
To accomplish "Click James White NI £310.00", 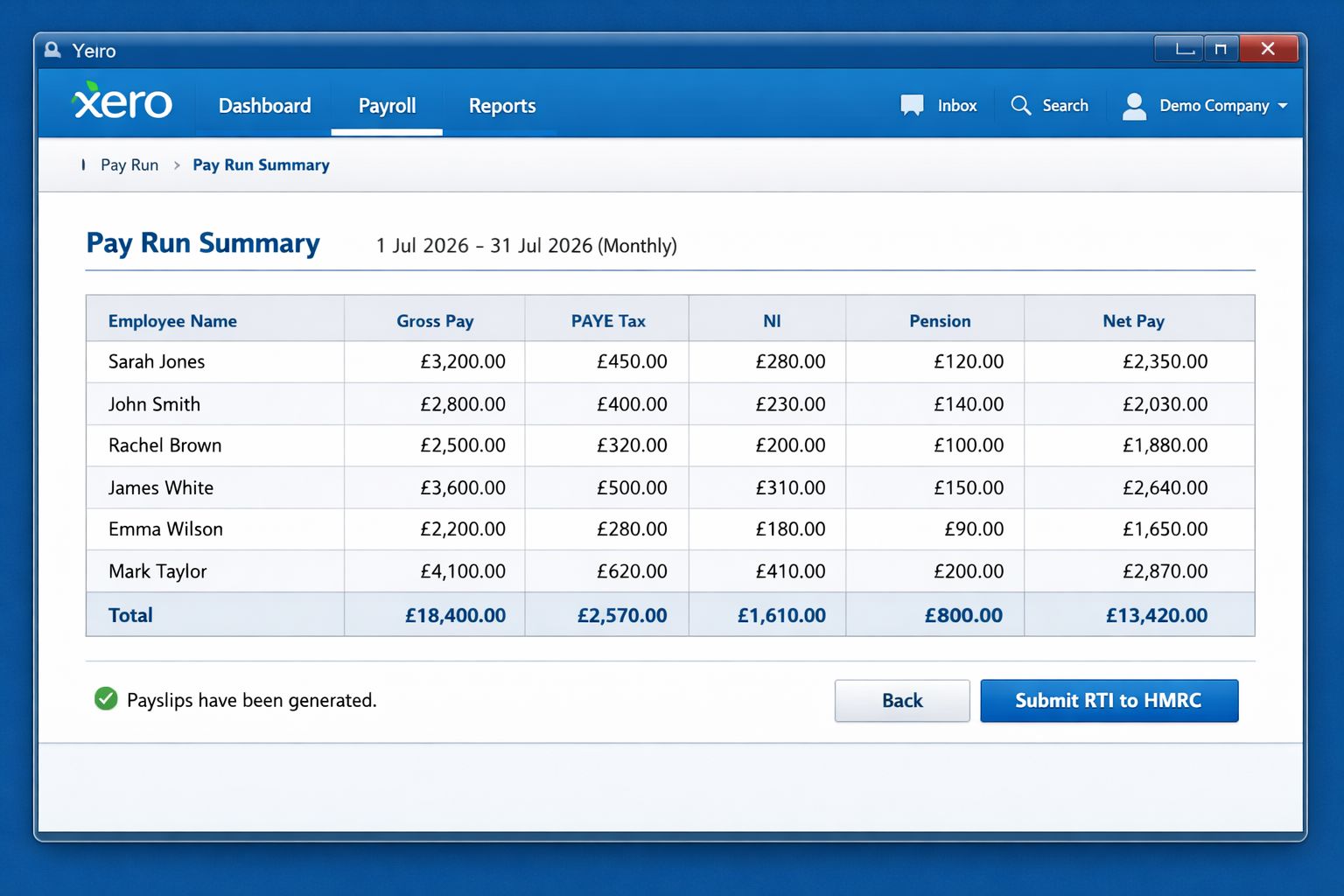I will pos(790,487).
